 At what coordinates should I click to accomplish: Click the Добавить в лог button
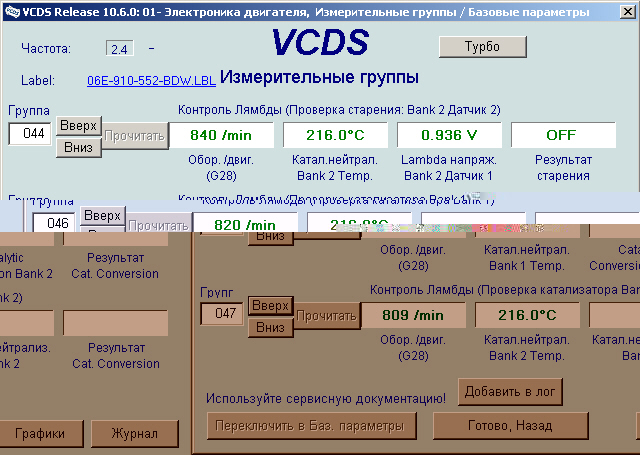[510, 392]
